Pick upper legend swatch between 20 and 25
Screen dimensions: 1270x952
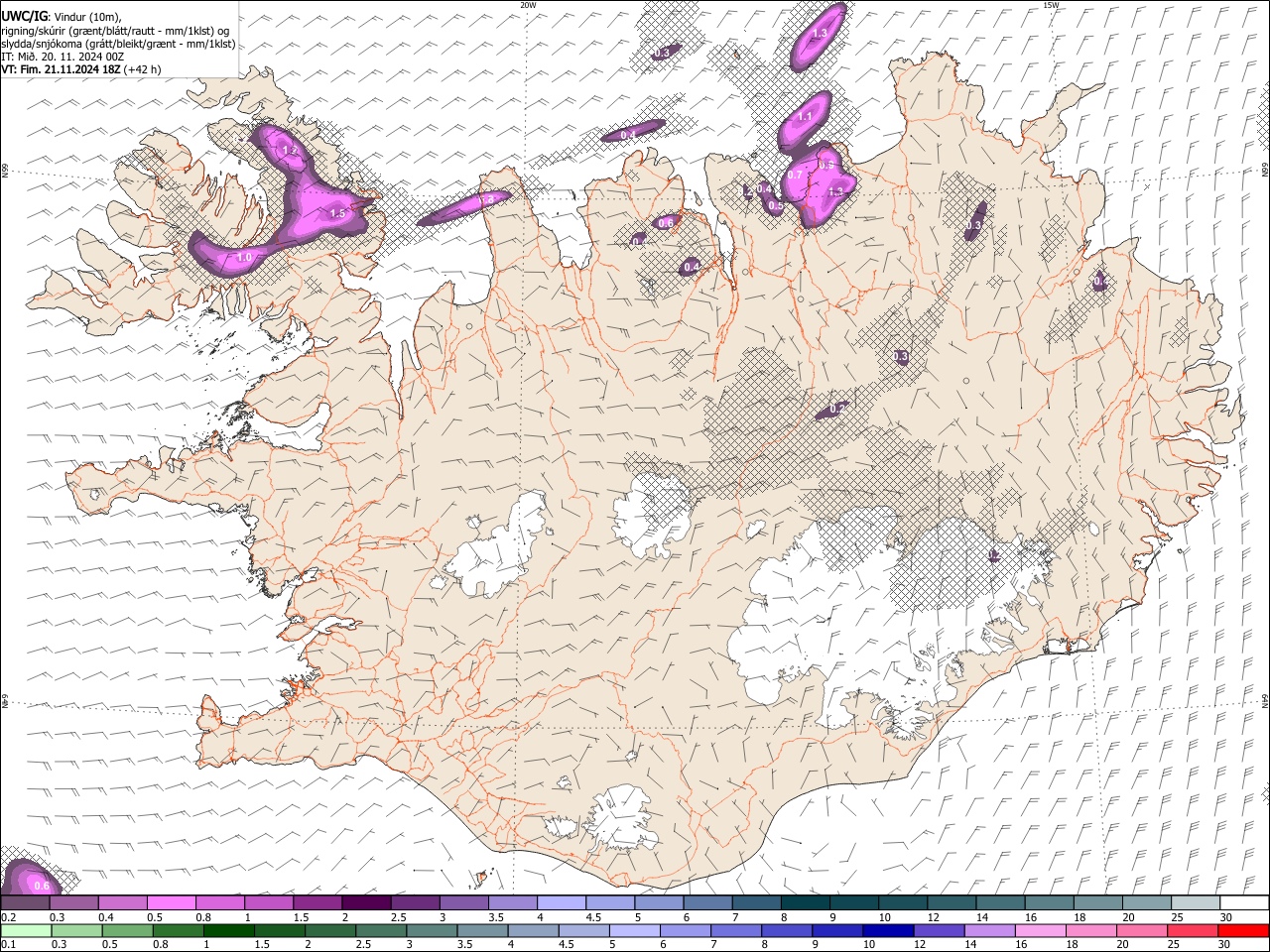(1148, 903)
